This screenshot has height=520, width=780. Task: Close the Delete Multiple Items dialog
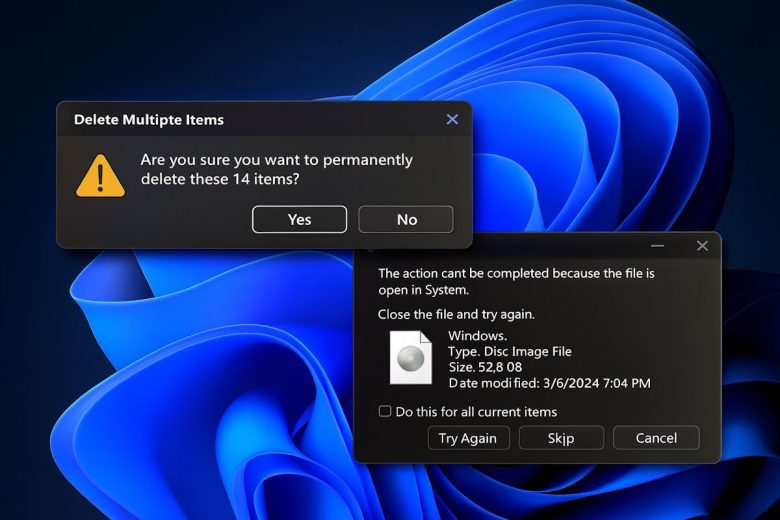[x=452, y=119]
